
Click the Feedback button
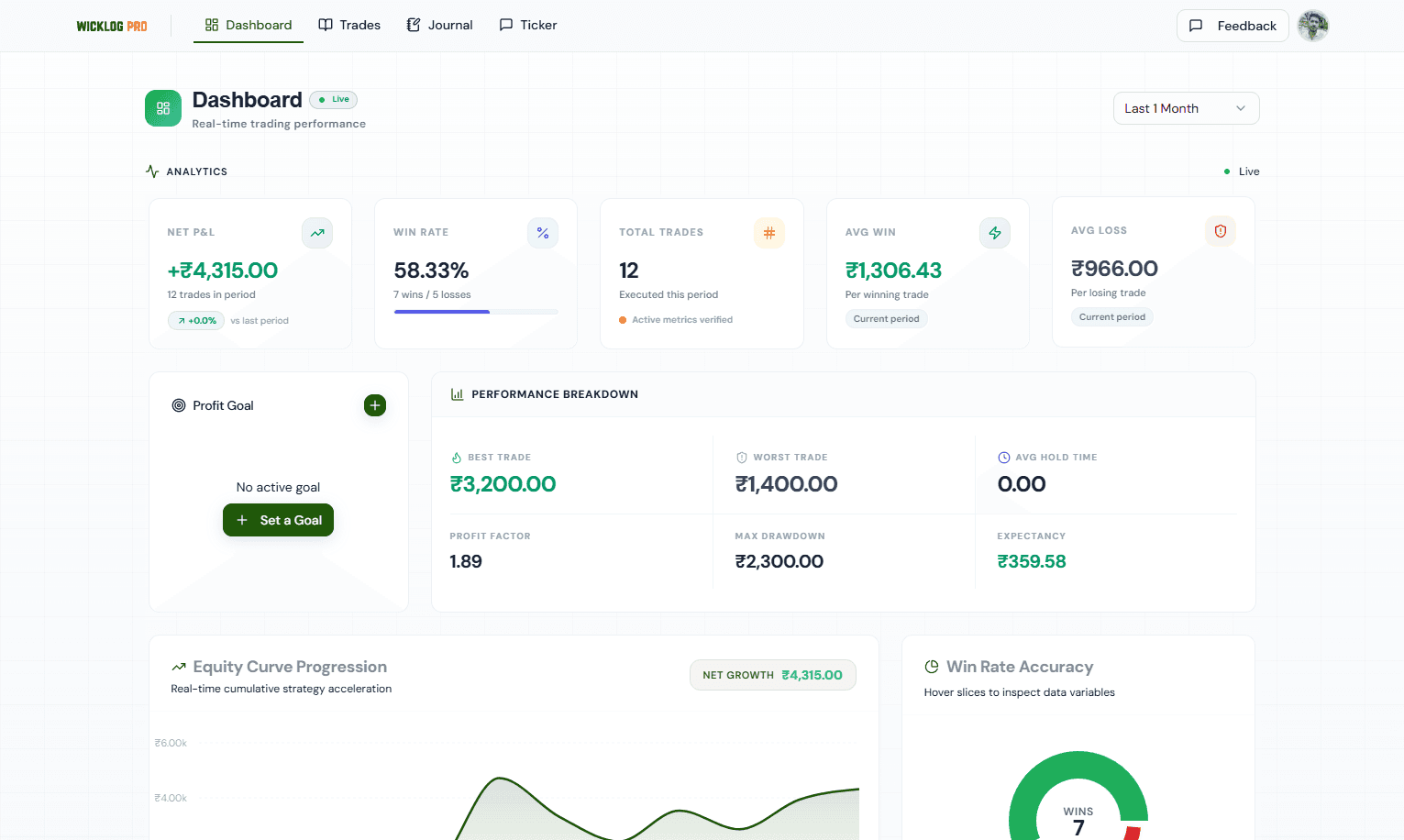tap(1233, 26)
